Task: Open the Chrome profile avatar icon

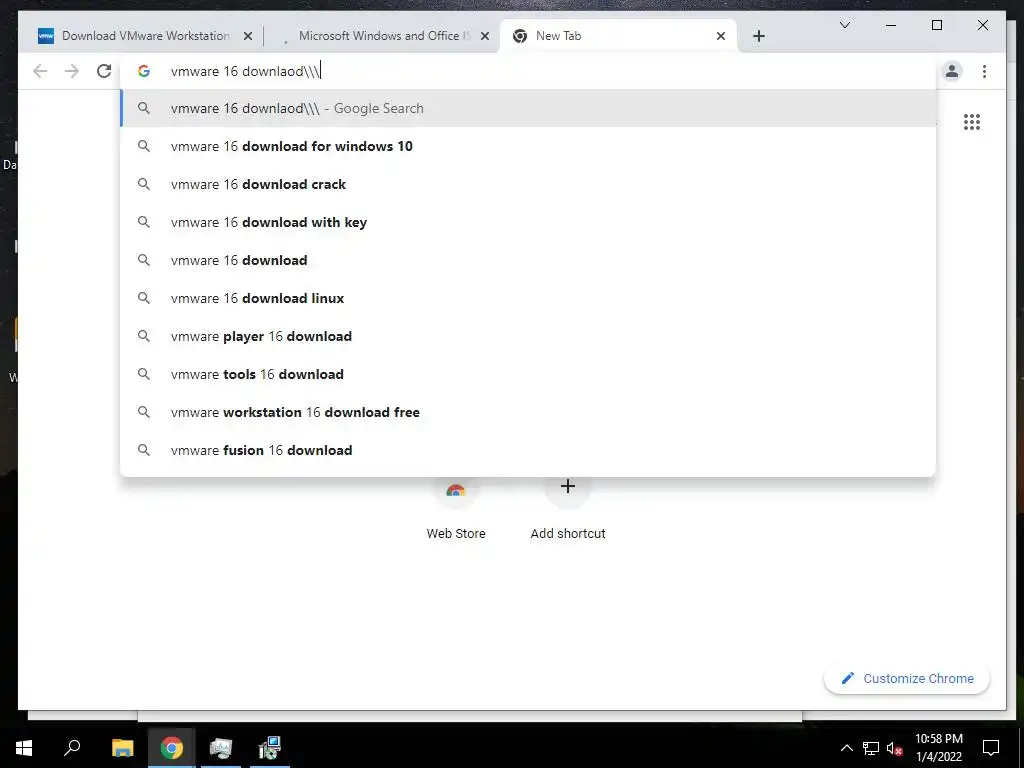Action: (x=952, y=71)
